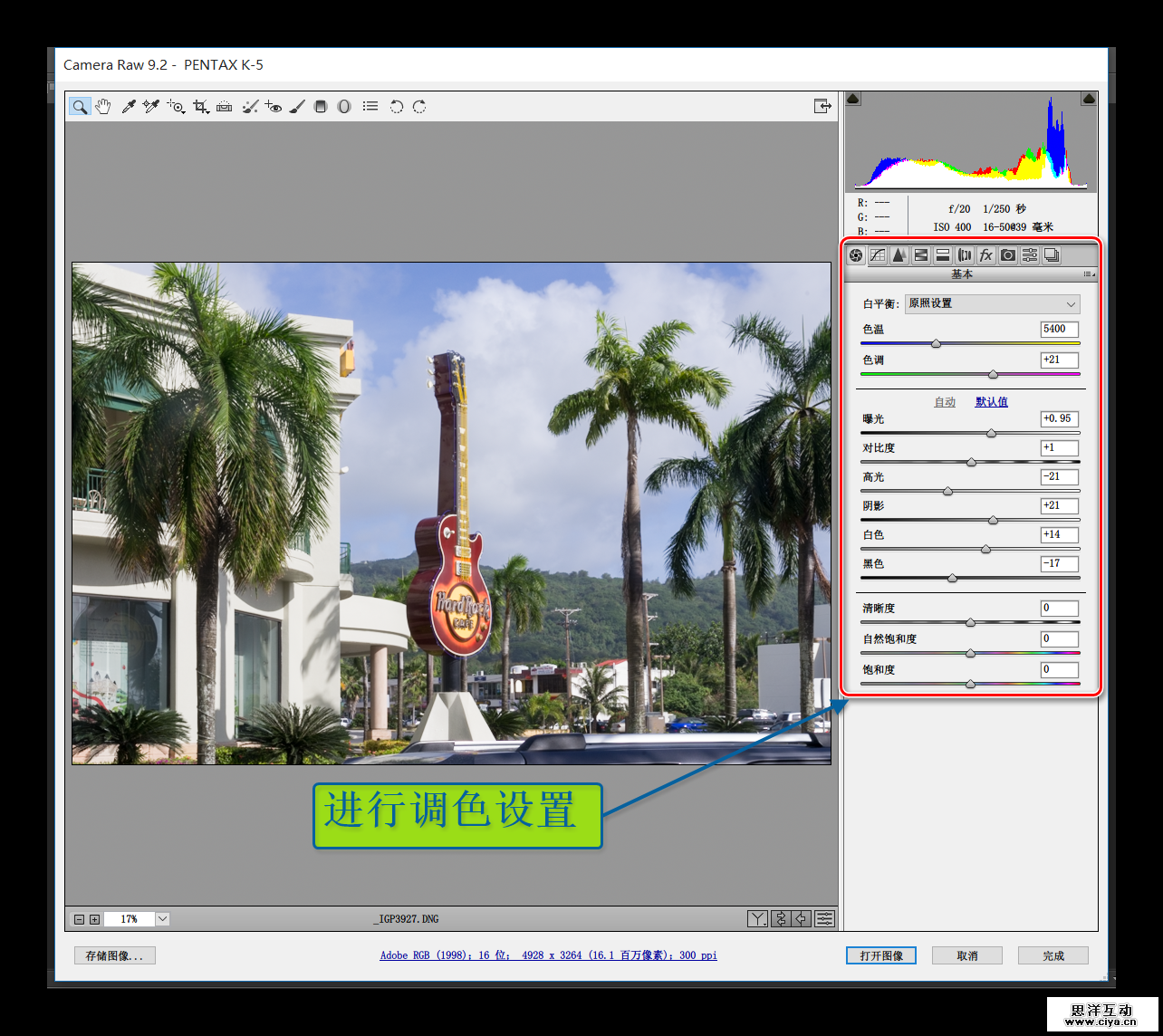Click the 色温 value field
Image resolution: width=1163 pixels, height=1036 pixels.
point(1059,330)
